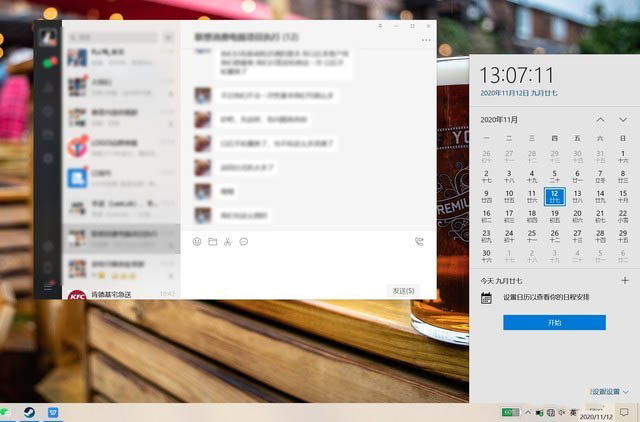Select November 30 in the calendar
Viewport: 640px width, 422px height.
click(486, 256)
